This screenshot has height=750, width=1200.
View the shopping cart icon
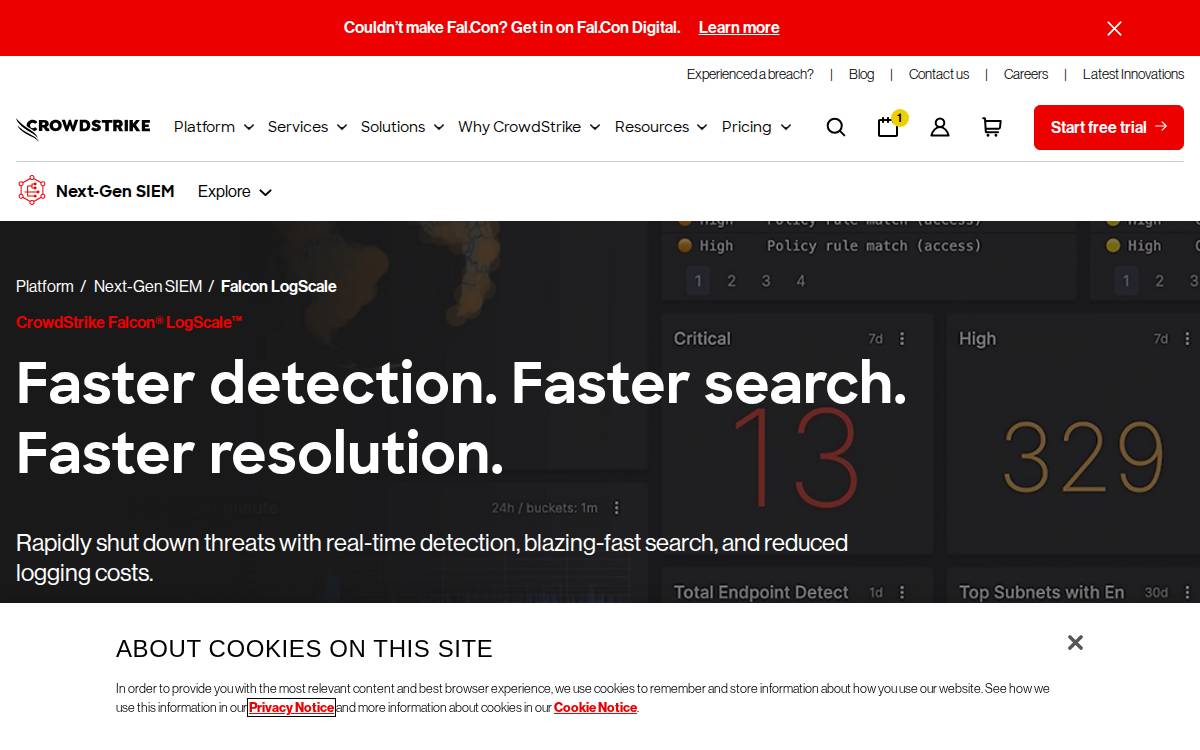click(x=992, y=127)
